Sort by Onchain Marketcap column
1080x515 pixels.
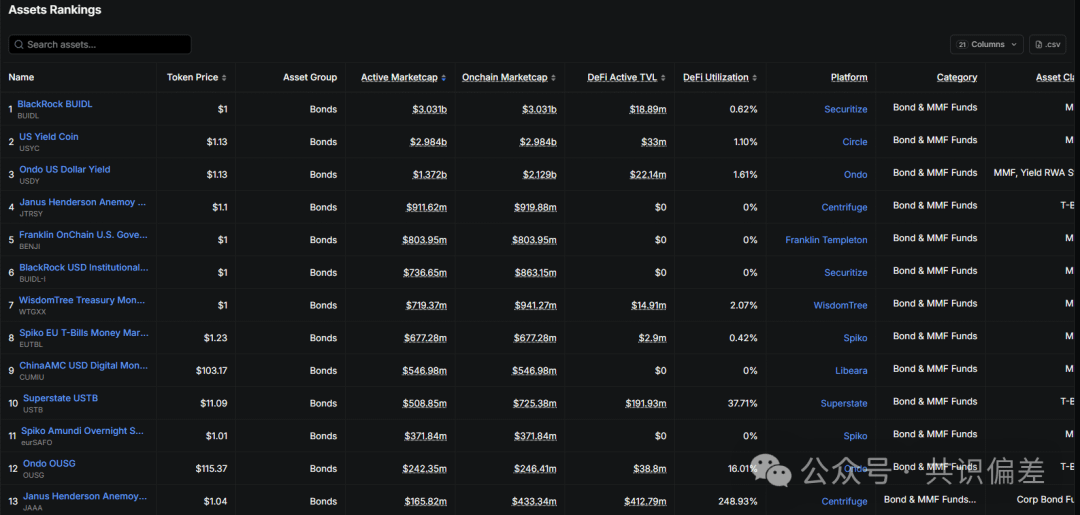509,78
